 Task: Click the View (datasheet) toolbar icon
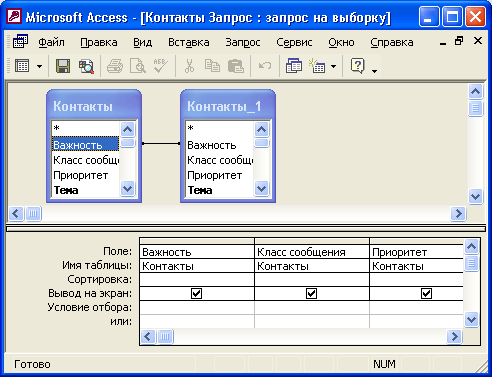click(x=22, y=66)
